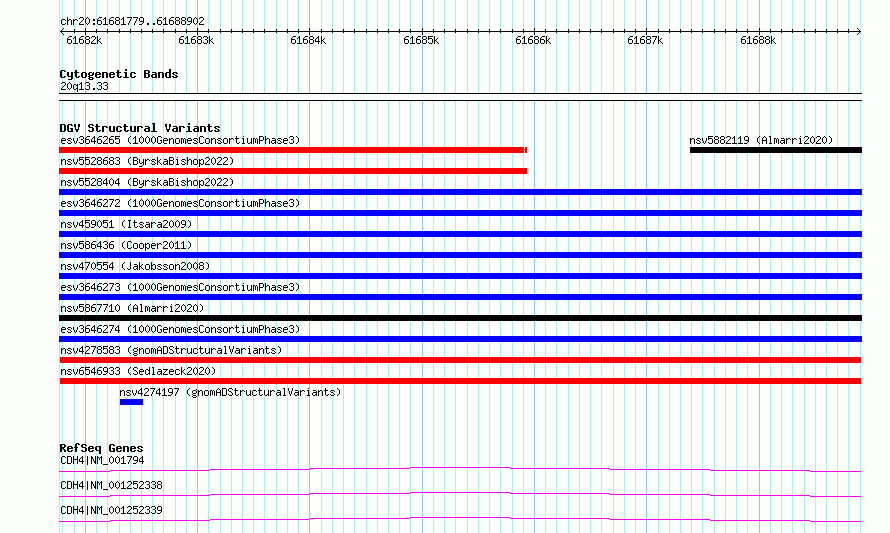
Task: Open nsv5528404 (ByrskaBishop2022) label
Action: point(147,182)
